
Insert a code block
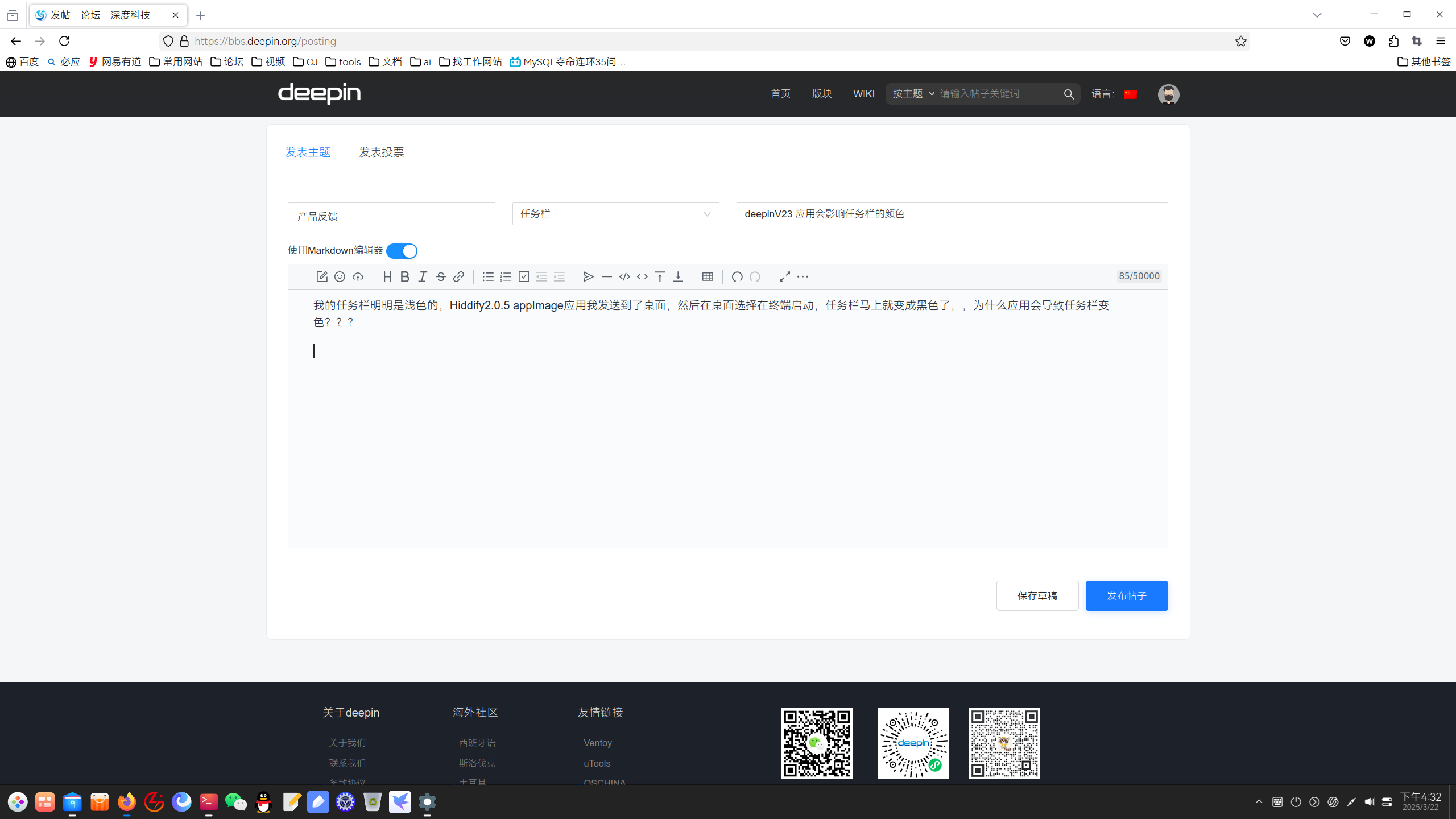(x=624, y=276)
